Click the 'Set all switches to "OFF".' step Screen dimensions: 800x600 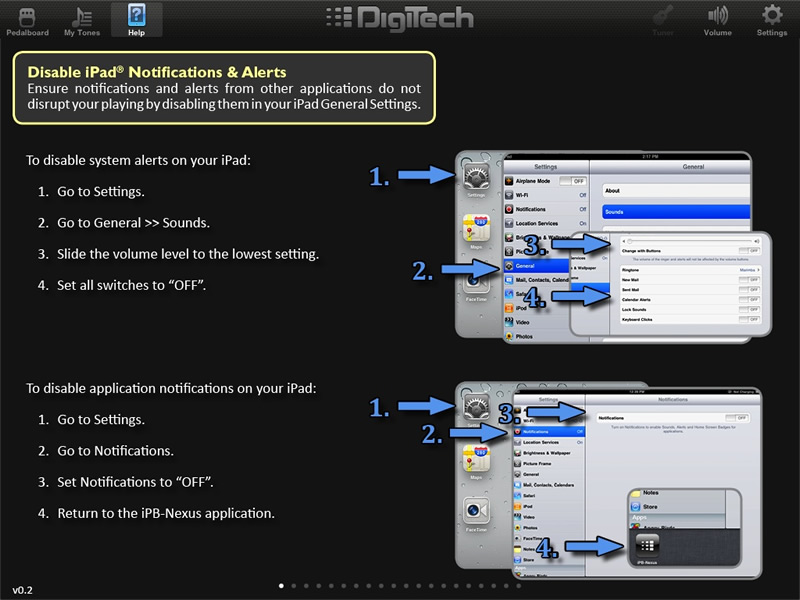[x=132, y=285]
